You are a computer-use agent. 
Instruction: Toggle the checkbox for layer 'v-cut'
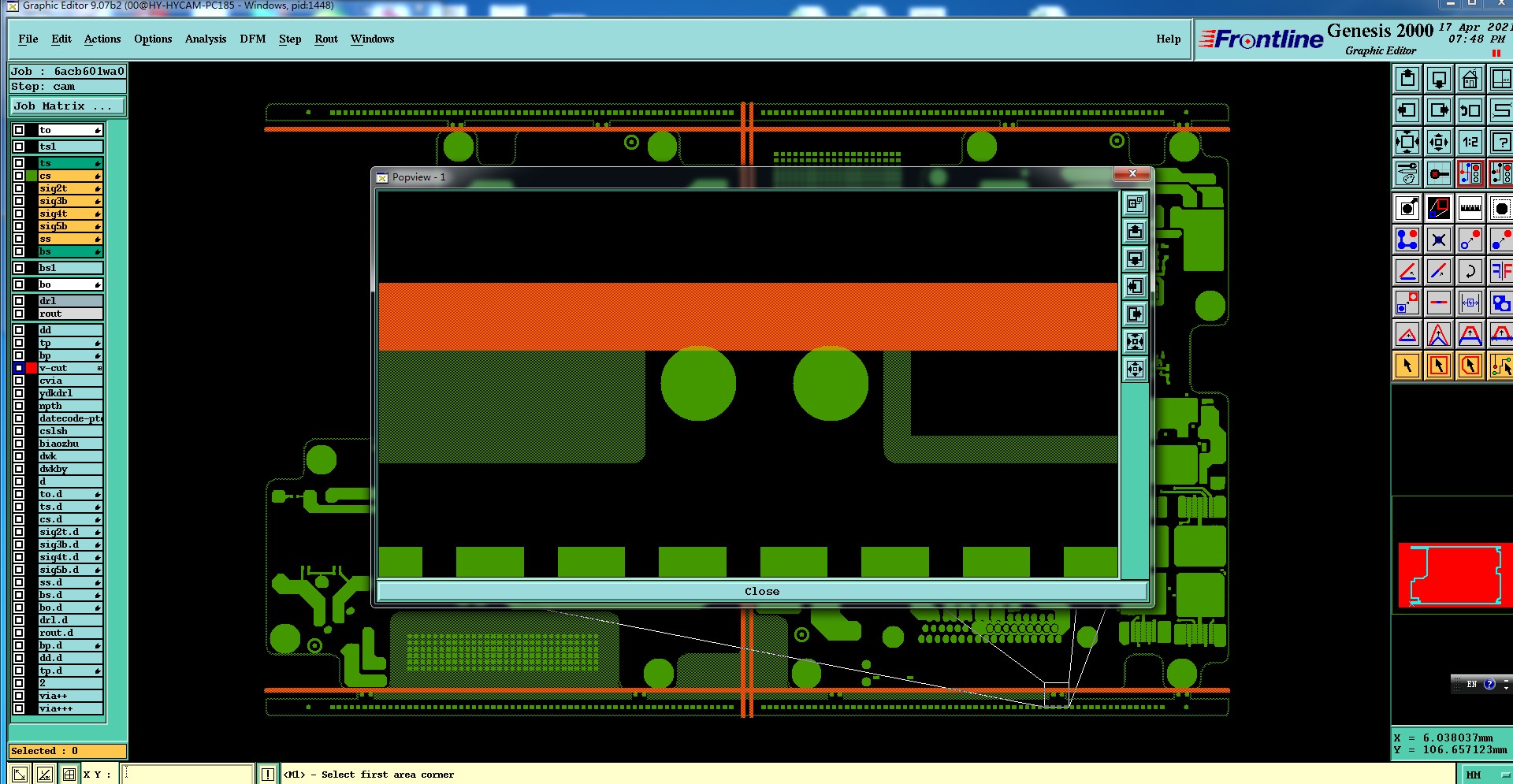(19, 368)
